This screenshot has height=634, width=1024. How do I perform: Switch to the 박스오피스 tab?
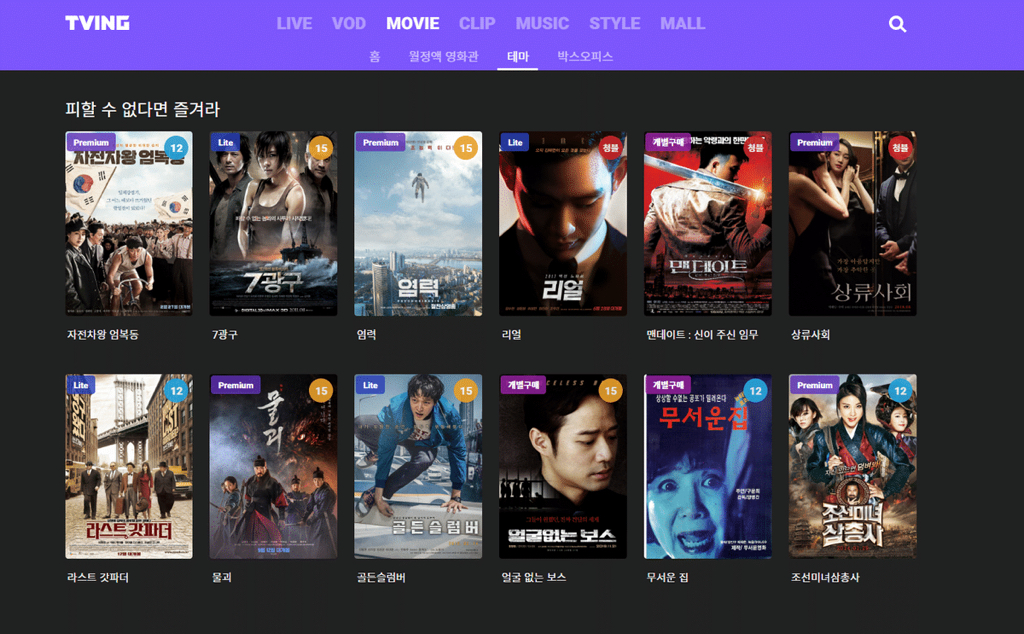click(x=585, y=56)
